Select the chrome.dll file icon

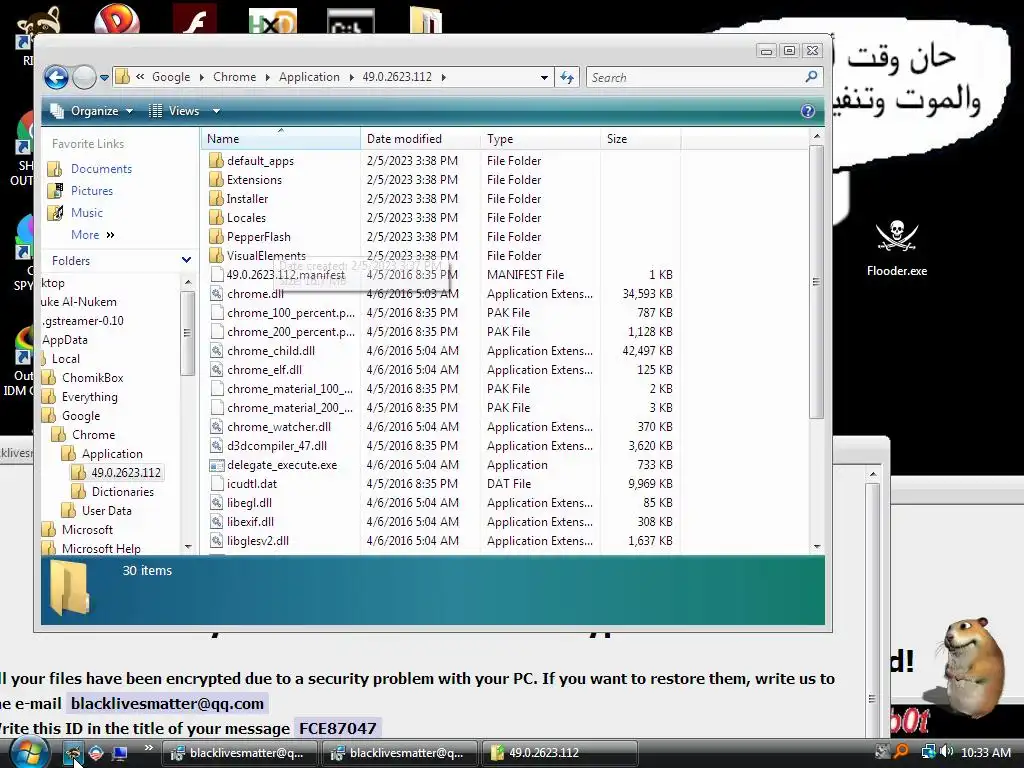click(x=216, y=294)
